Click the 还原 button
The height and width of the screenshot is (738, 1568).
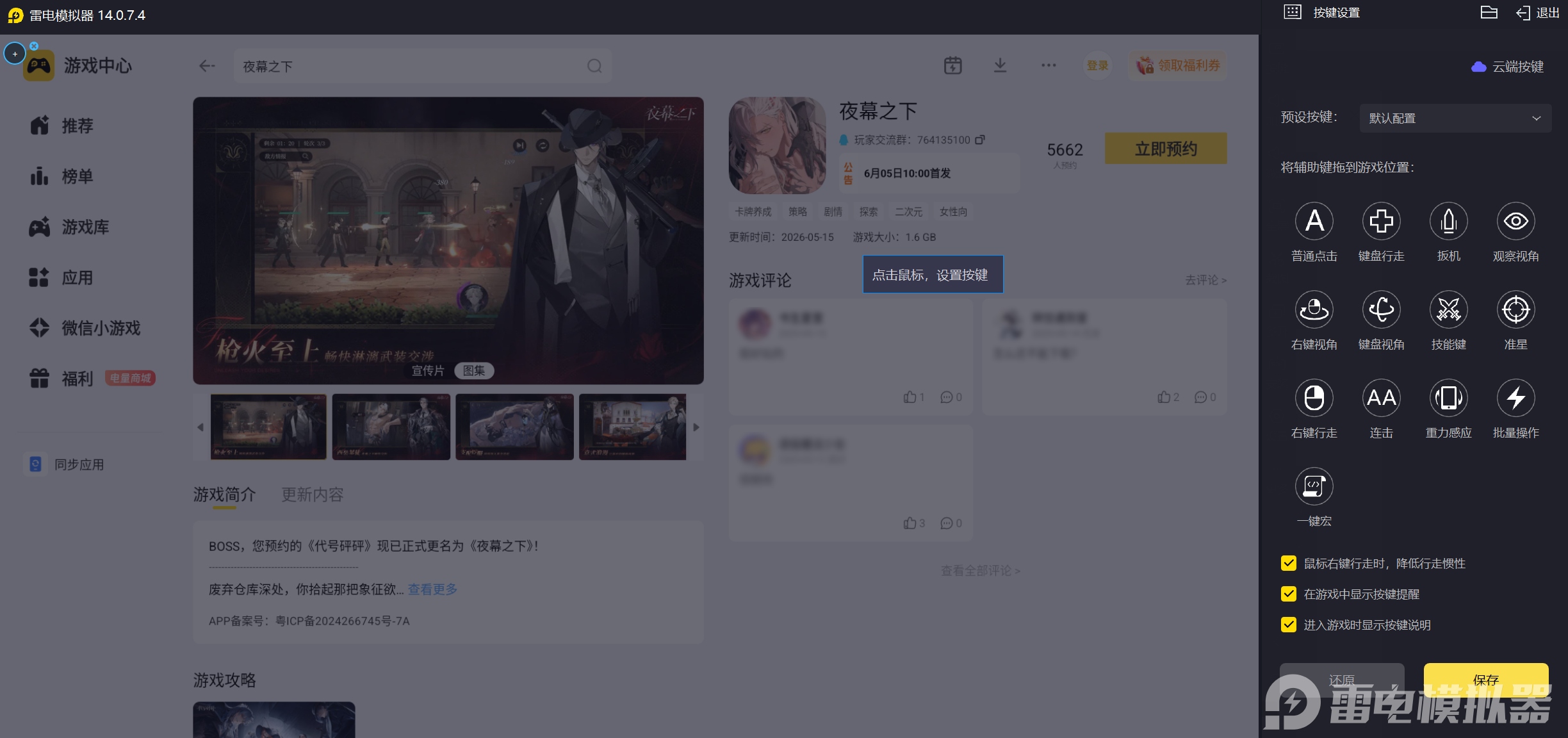click(1342, 679)
